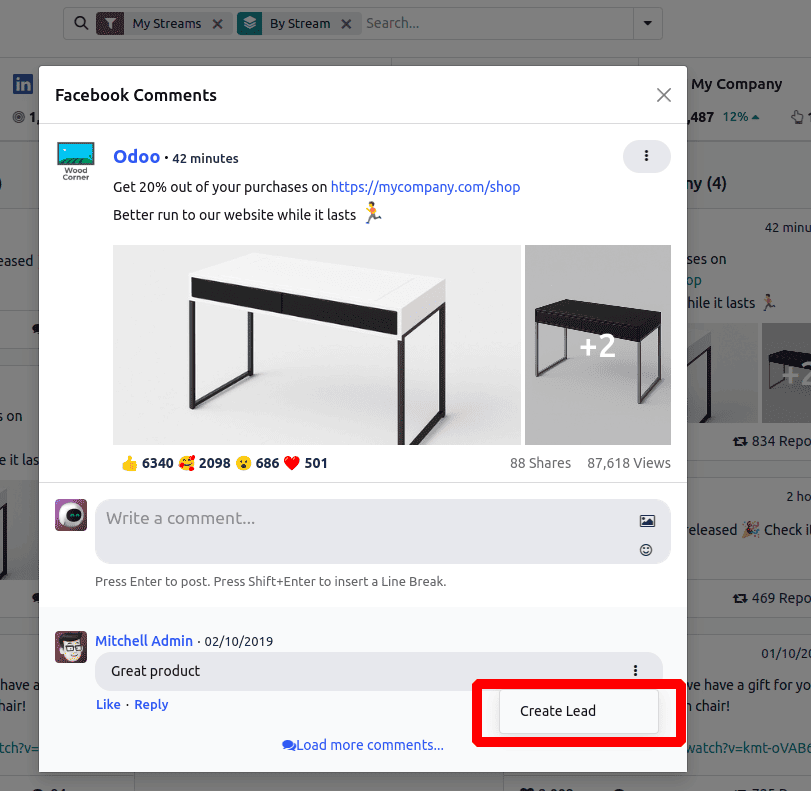Image resolution: width=811 pixels, height=791 pixels.
Task: Click the 02/10/2019 comment date
Action: pyautogui.click(x=238, y=641)
